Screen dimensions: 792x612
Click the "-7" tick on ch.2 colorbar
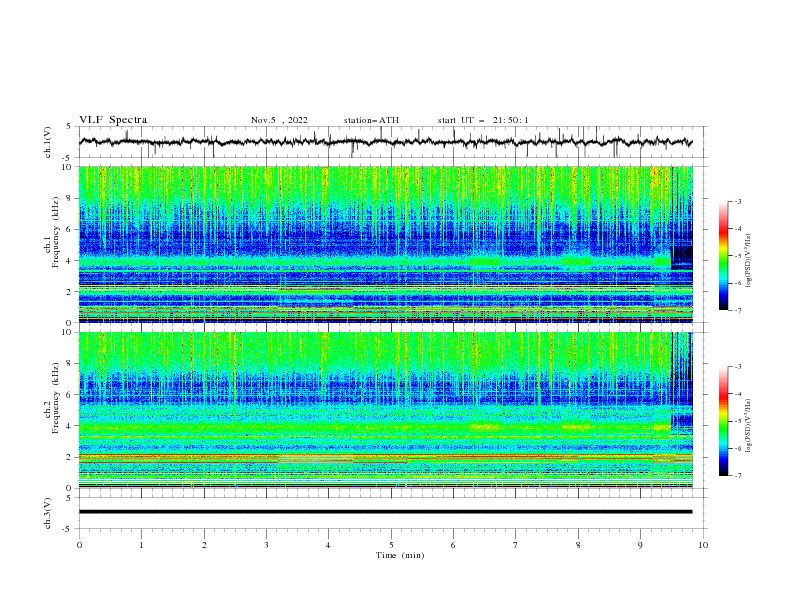click(x=737, y=475)
